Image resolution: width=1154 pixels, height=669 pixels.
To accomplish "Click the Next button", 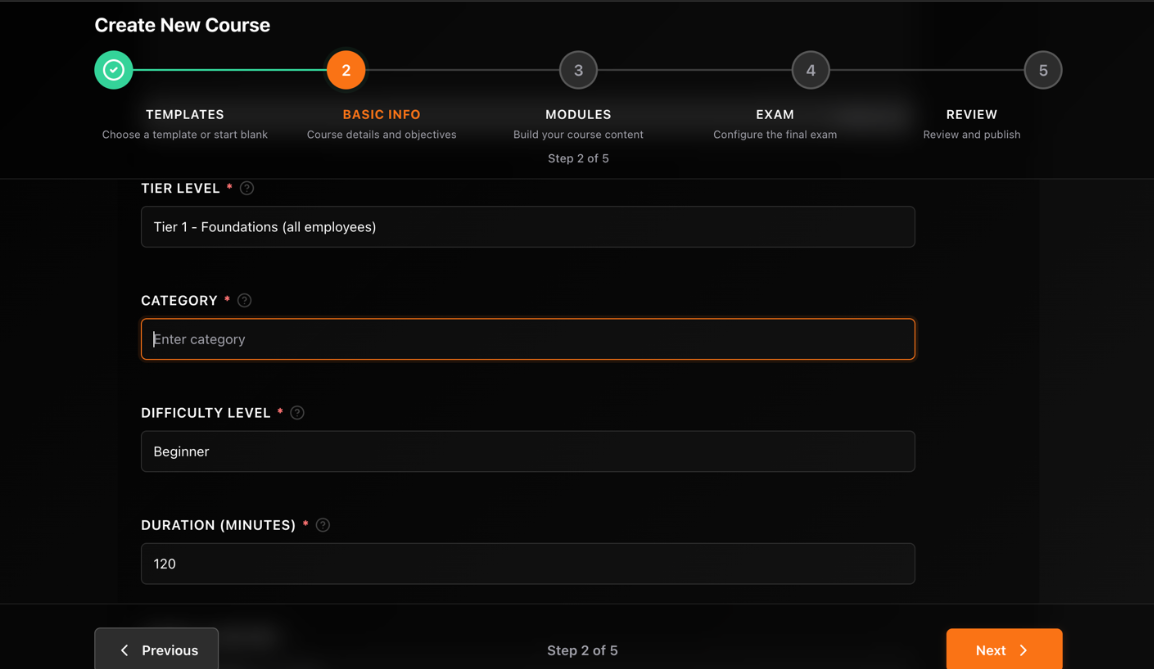I will tap(1004, 650).
